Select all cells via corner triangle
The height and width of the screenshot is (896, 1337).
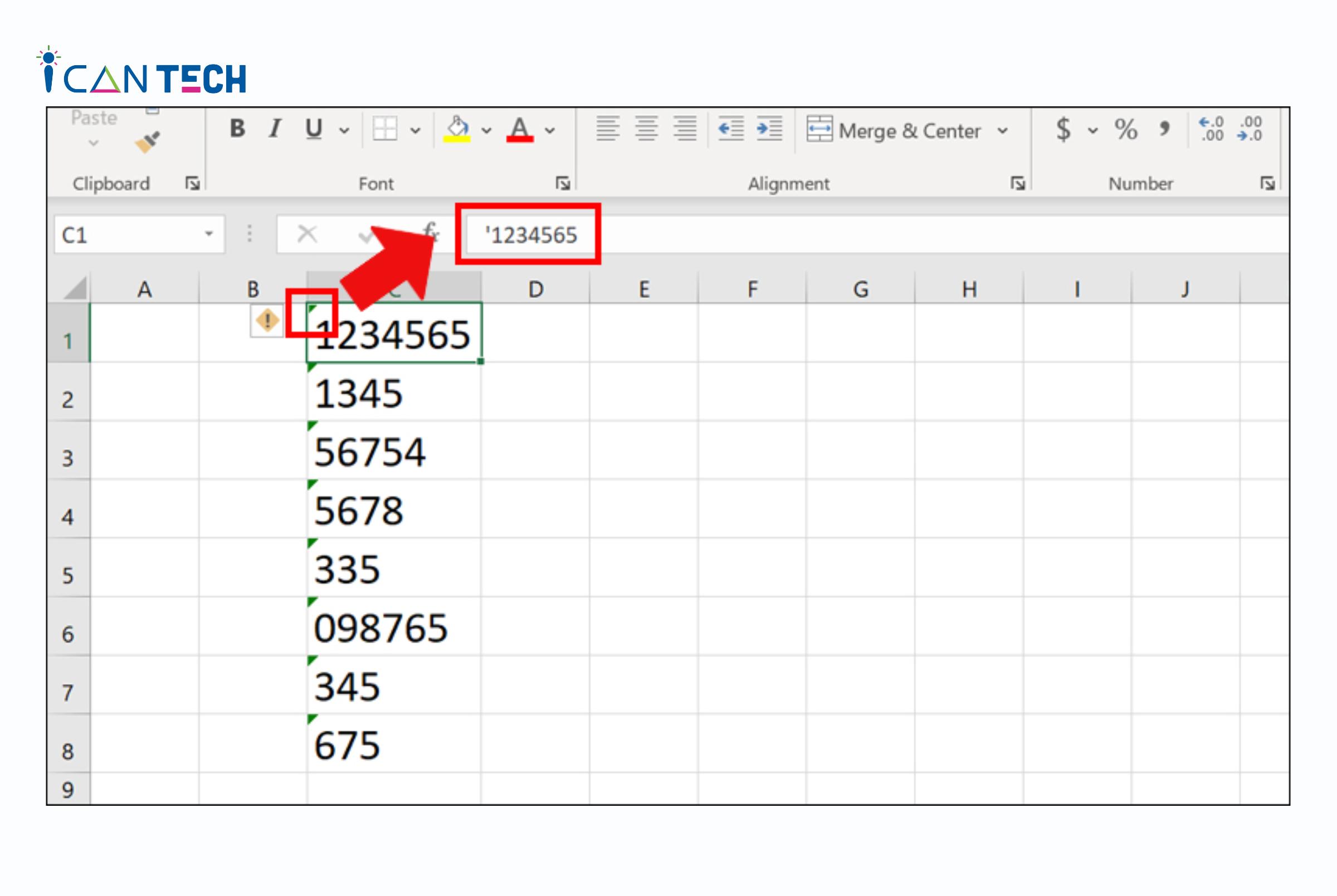[x=74, y=288]
